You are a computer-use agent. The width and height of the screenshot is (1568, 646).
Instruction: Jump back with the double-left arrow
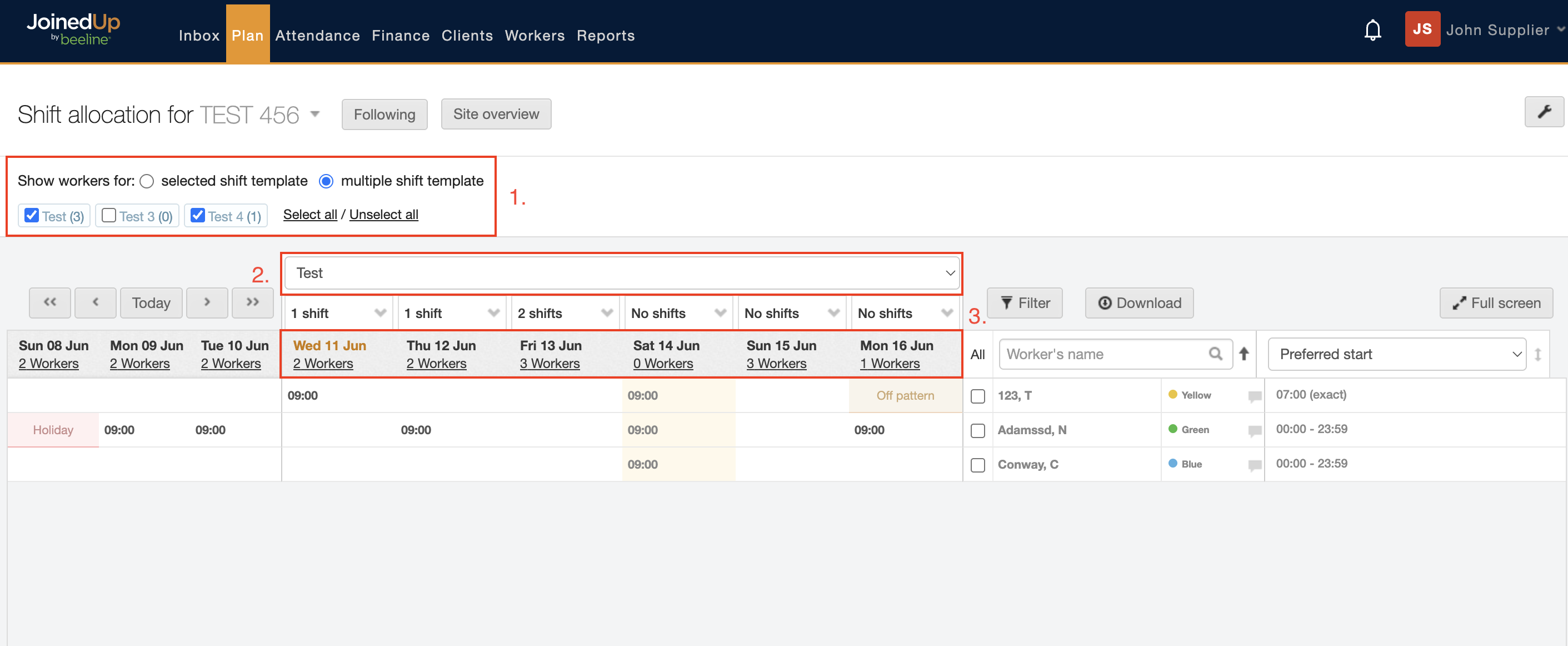click(50, 302)
